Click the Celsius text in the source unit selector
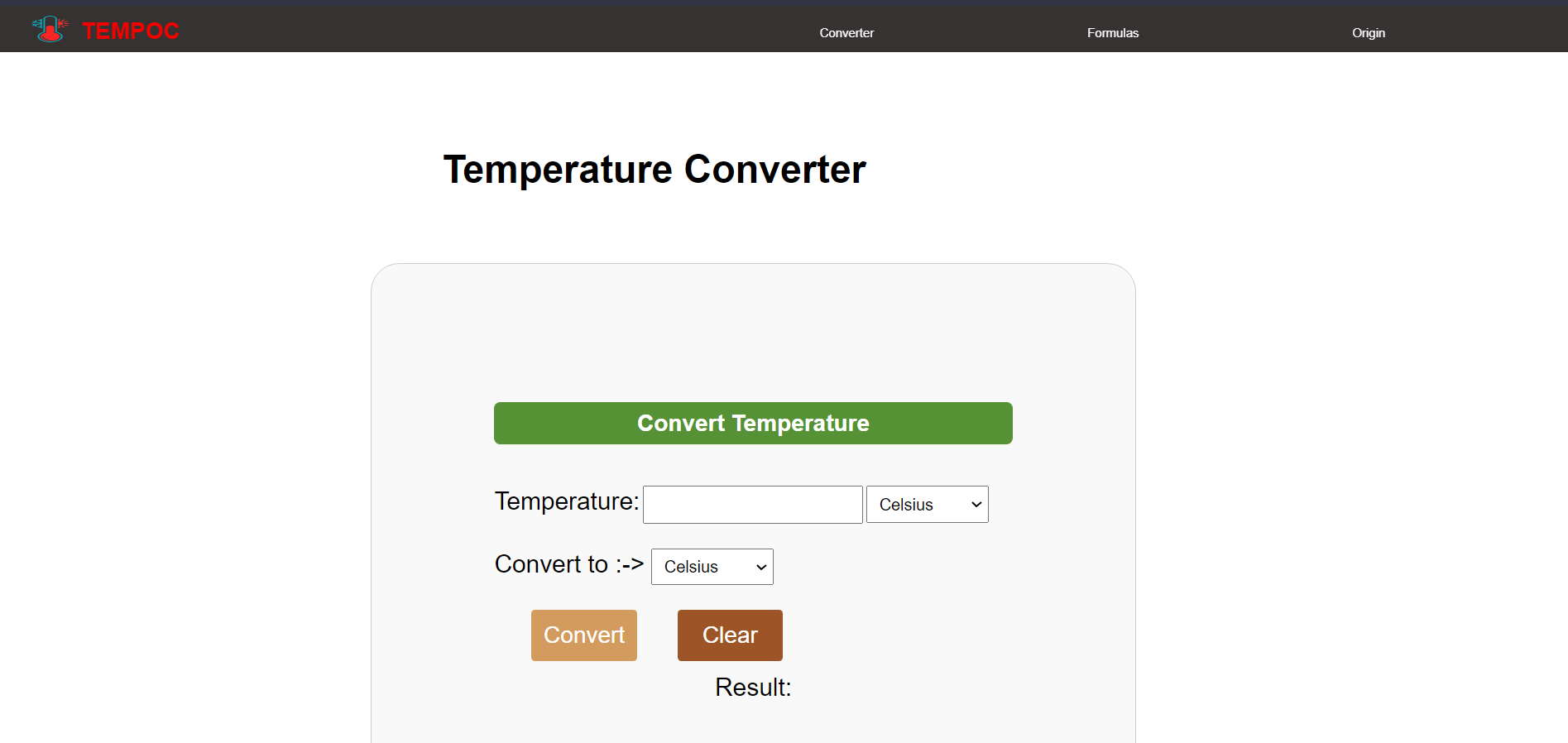Screen dimensions: 1568x743 coord(906,505)
